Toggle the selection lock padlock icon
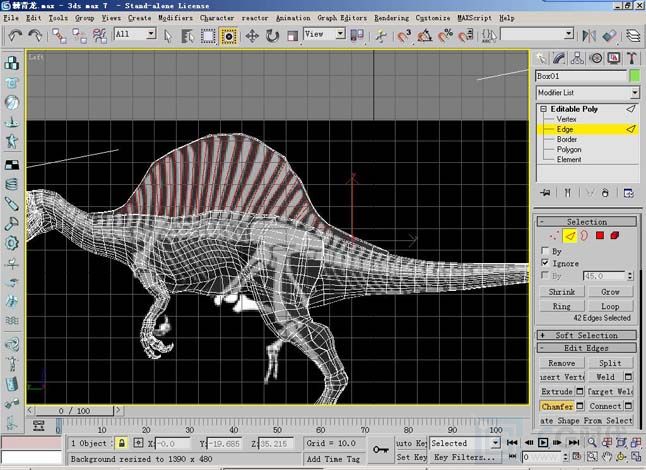This screenshot has width=646, height=470. pos(122,443)
